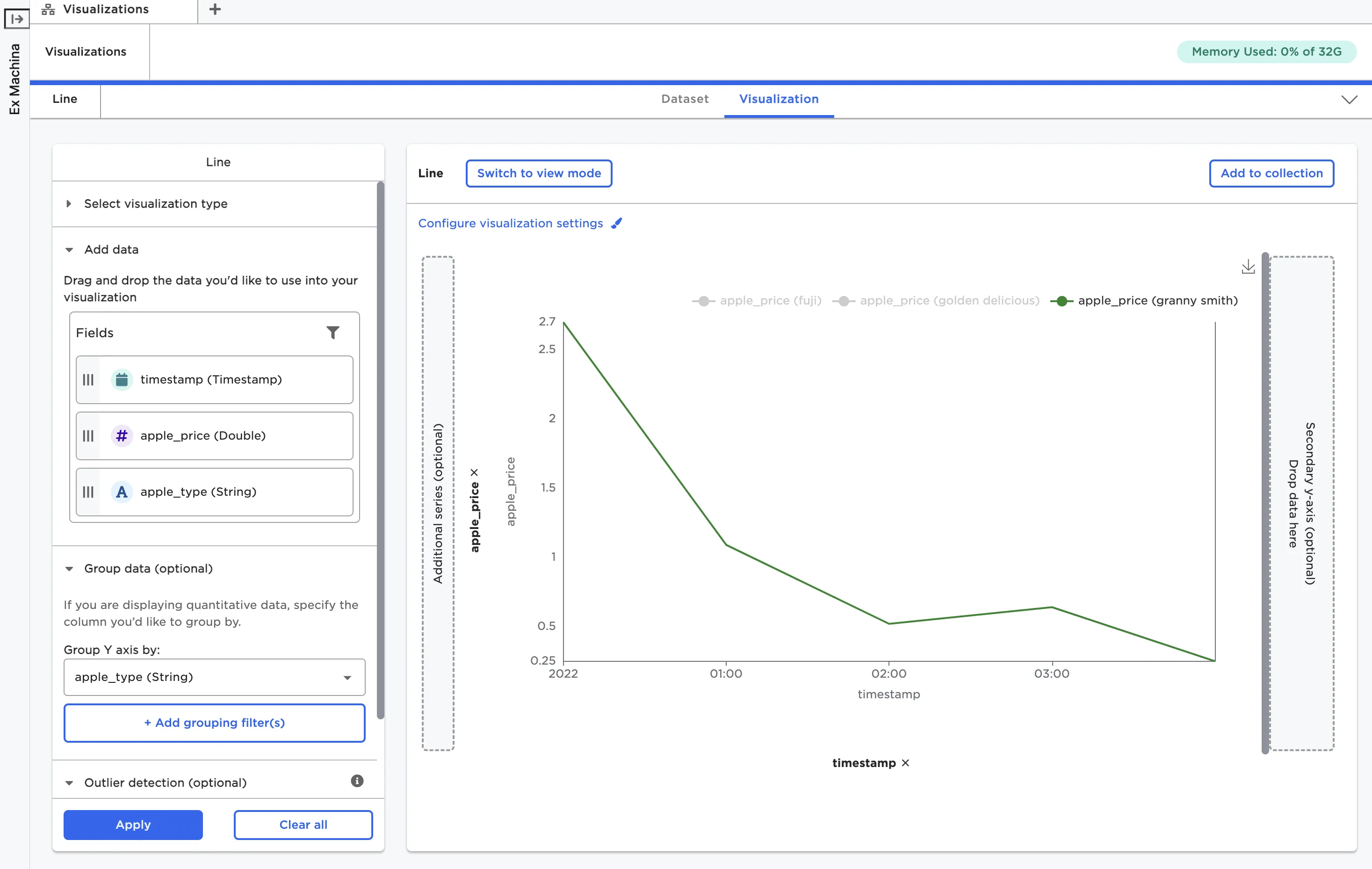This screenshot has height=869, width=1372.
Task: Click the Outlier detection info icon
Action: click(357, 781)
